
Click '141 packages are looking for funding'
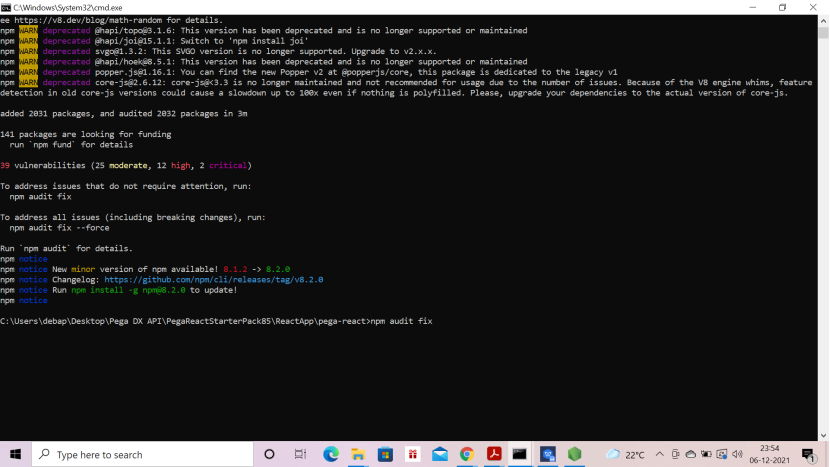click(x=86, y=134)
